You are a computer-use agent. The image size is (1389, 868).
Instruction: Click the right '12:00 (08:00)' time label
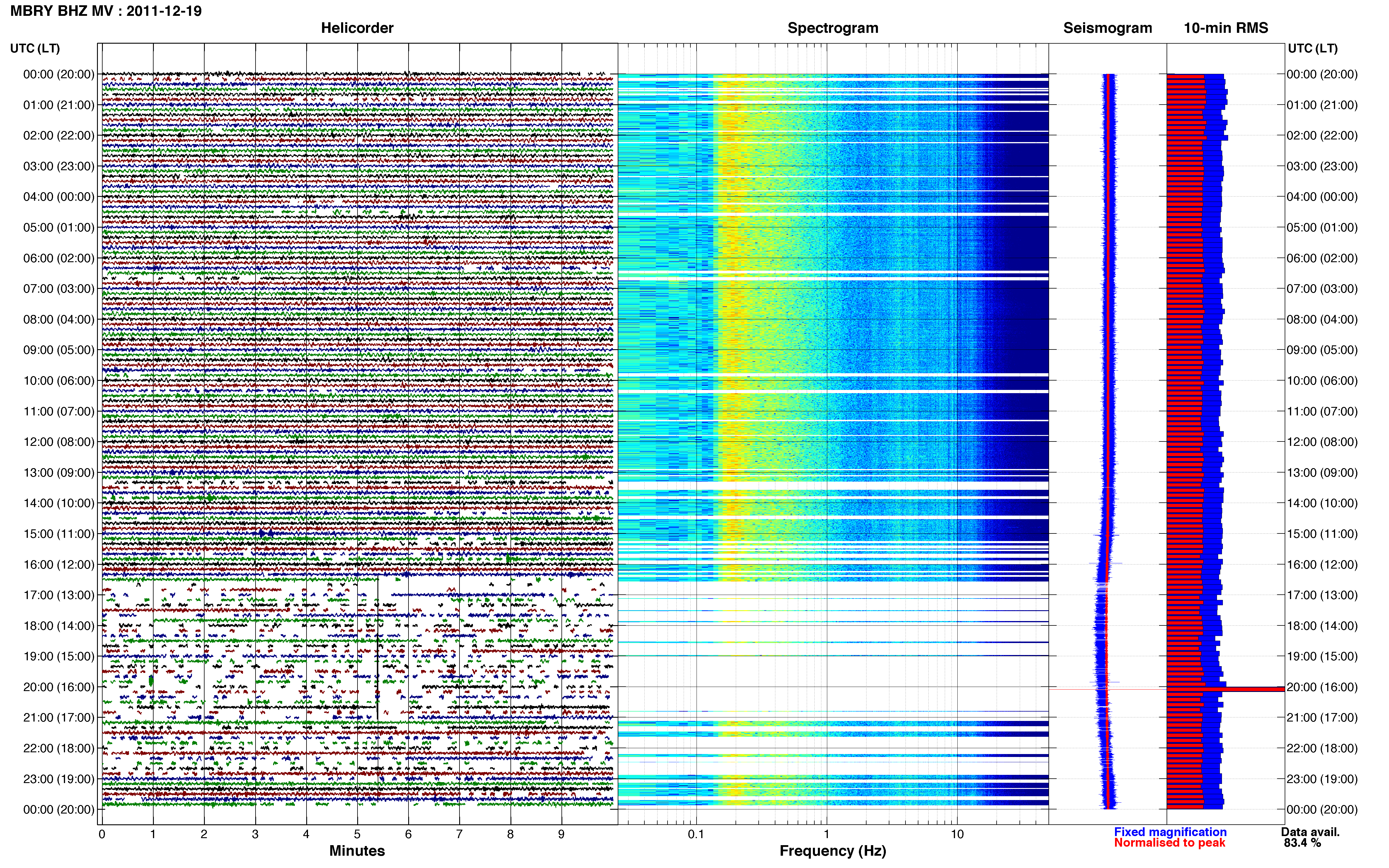click(x=1322, y=442)
